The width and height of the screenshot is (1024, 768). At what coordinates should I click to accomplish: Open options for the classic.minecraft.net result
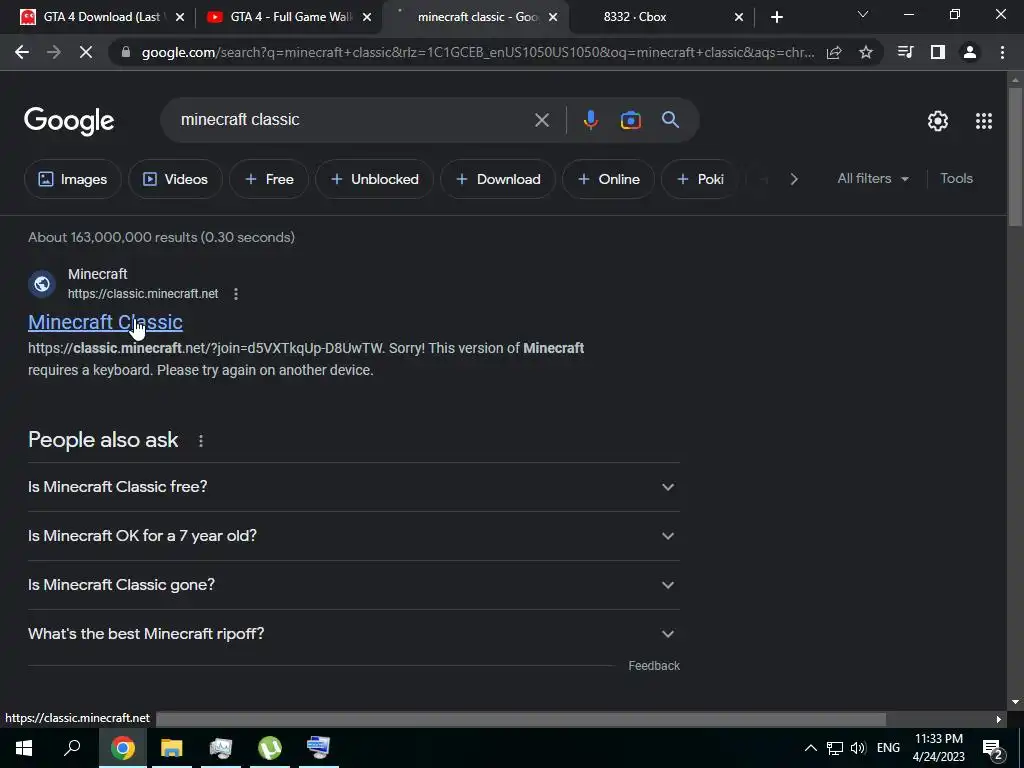point(236,294)
